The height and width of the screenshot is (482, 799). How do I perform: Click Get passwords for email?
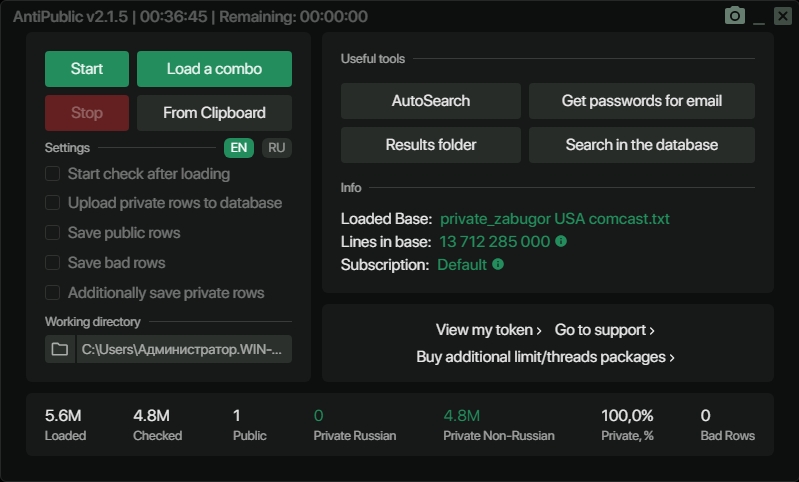pos(642,101)
